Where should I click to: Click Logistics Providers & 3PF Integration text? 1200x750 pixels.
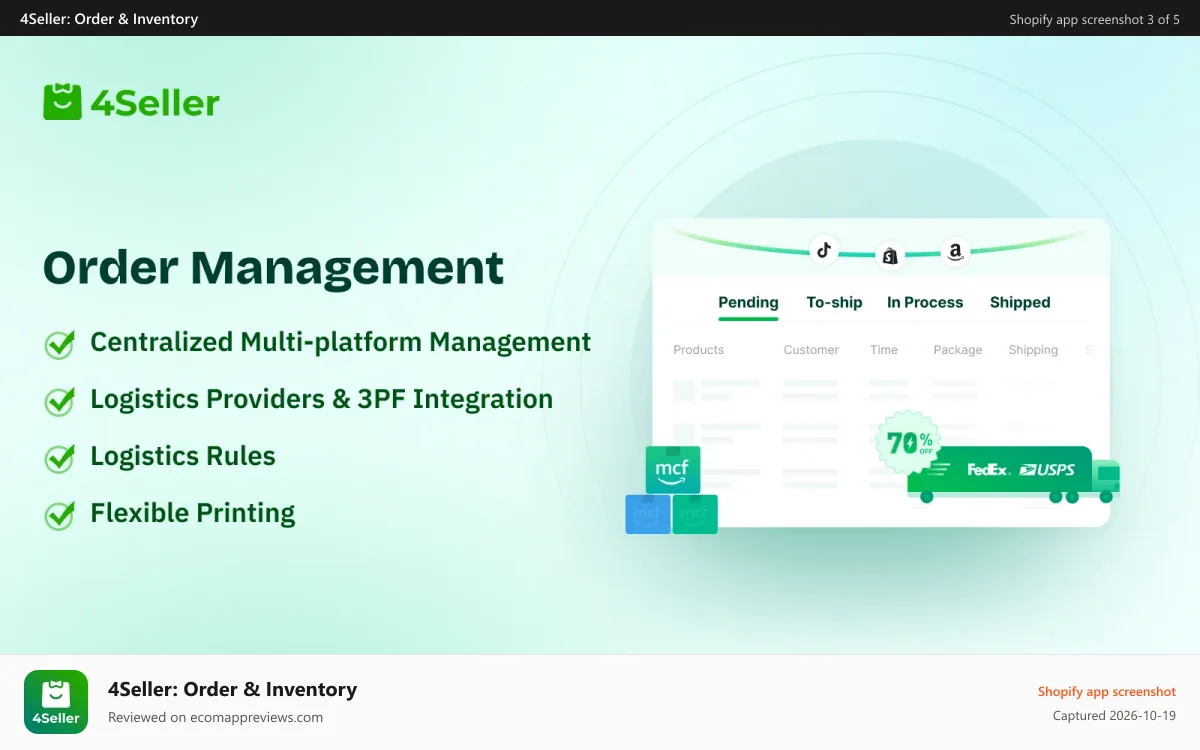point(321,399)
